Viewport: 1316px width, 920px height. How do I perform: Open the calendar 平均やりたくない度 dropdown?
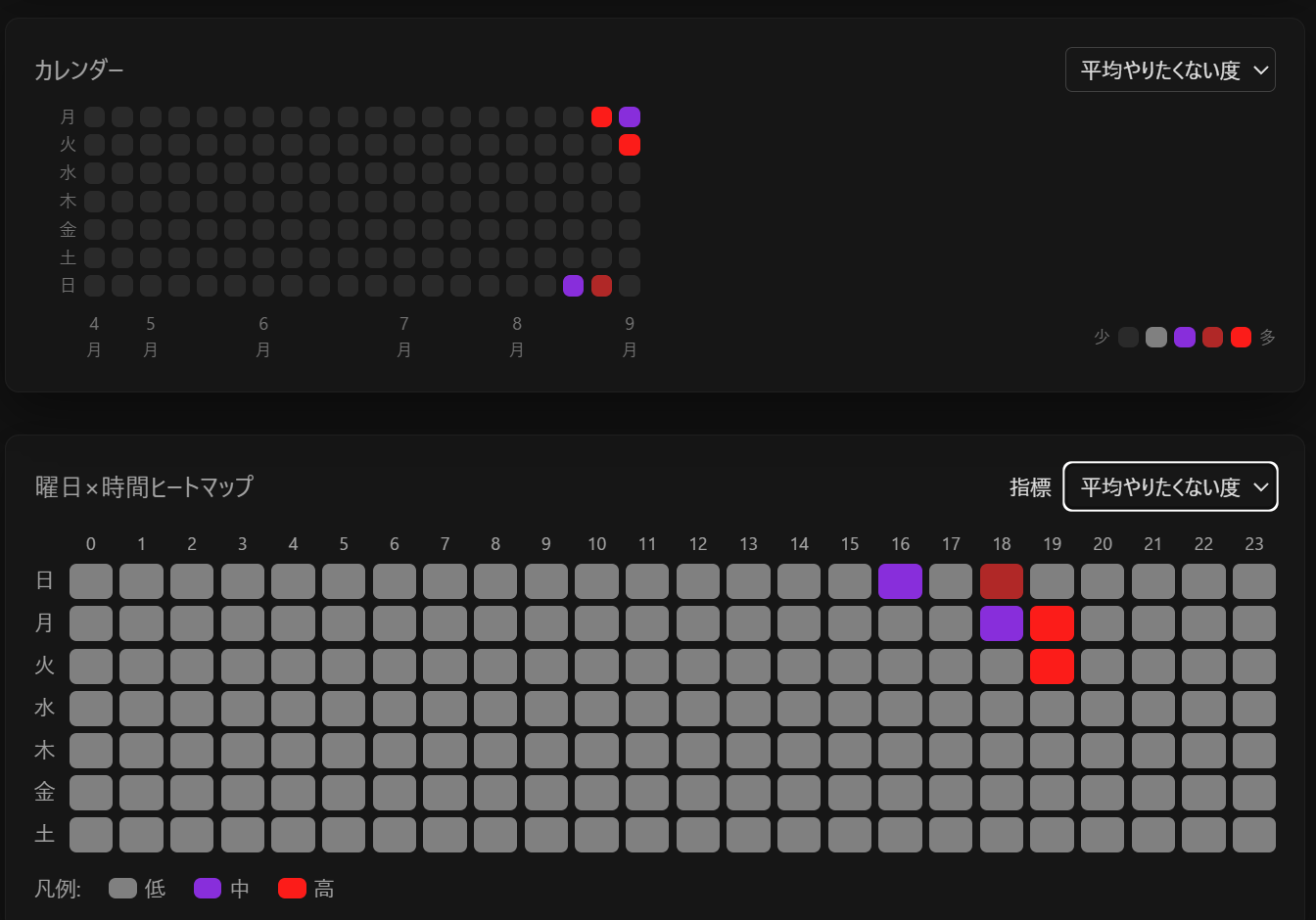(x=1170, y=69)
